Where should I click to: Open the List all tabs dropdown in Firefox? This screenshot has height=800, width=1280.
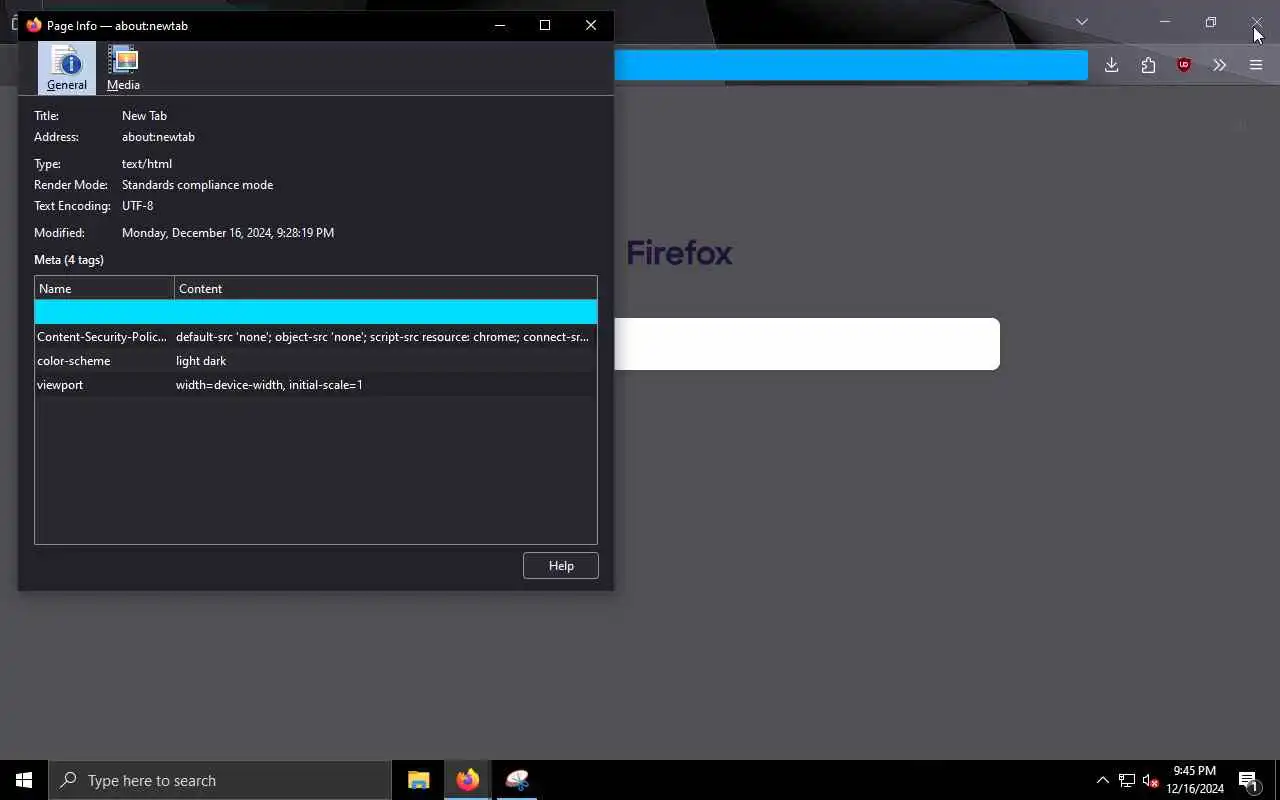(x=1082, y=22)
